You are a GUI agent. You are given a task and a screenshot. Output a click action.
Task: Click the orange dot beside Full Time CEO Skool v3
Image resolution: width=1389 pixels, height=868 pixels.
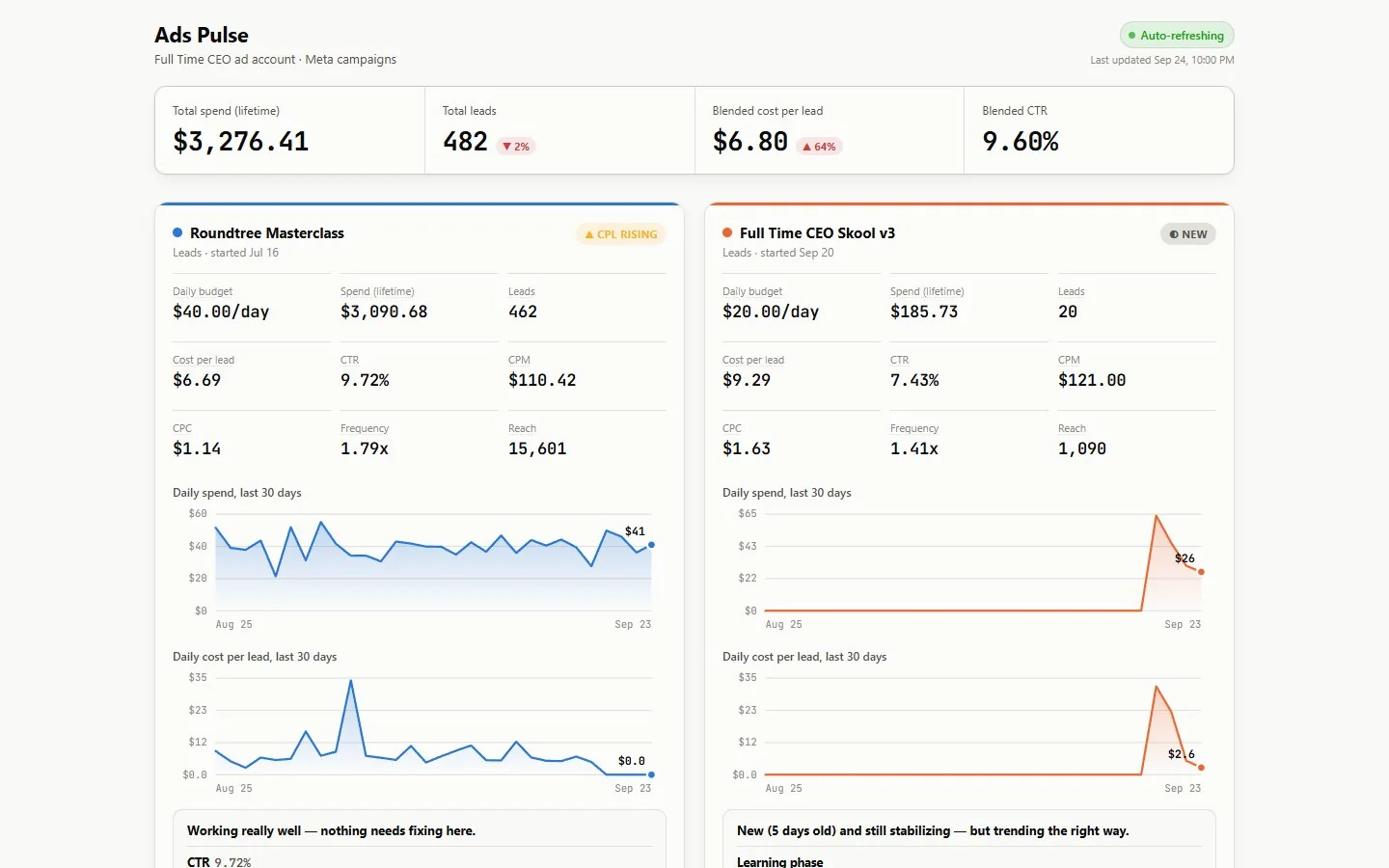(x=727, y=232)
